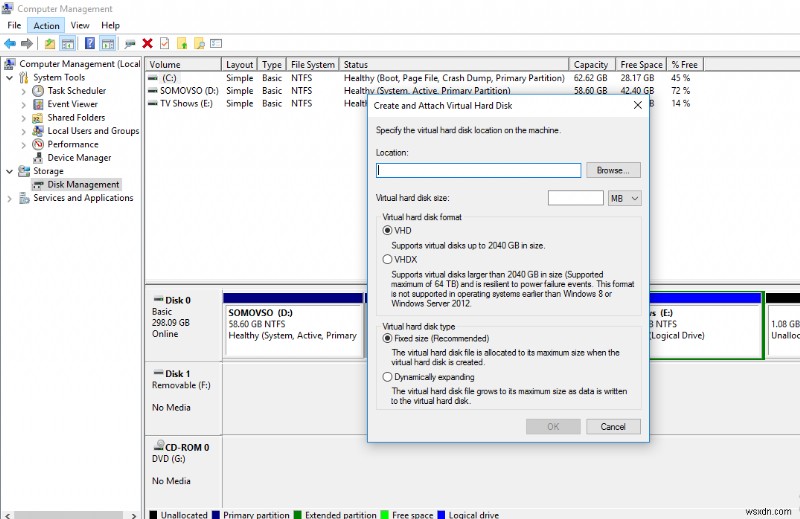The image size is (800, 519).
Task: Click the red X delete toolbar icon
Action: [147, 43]
